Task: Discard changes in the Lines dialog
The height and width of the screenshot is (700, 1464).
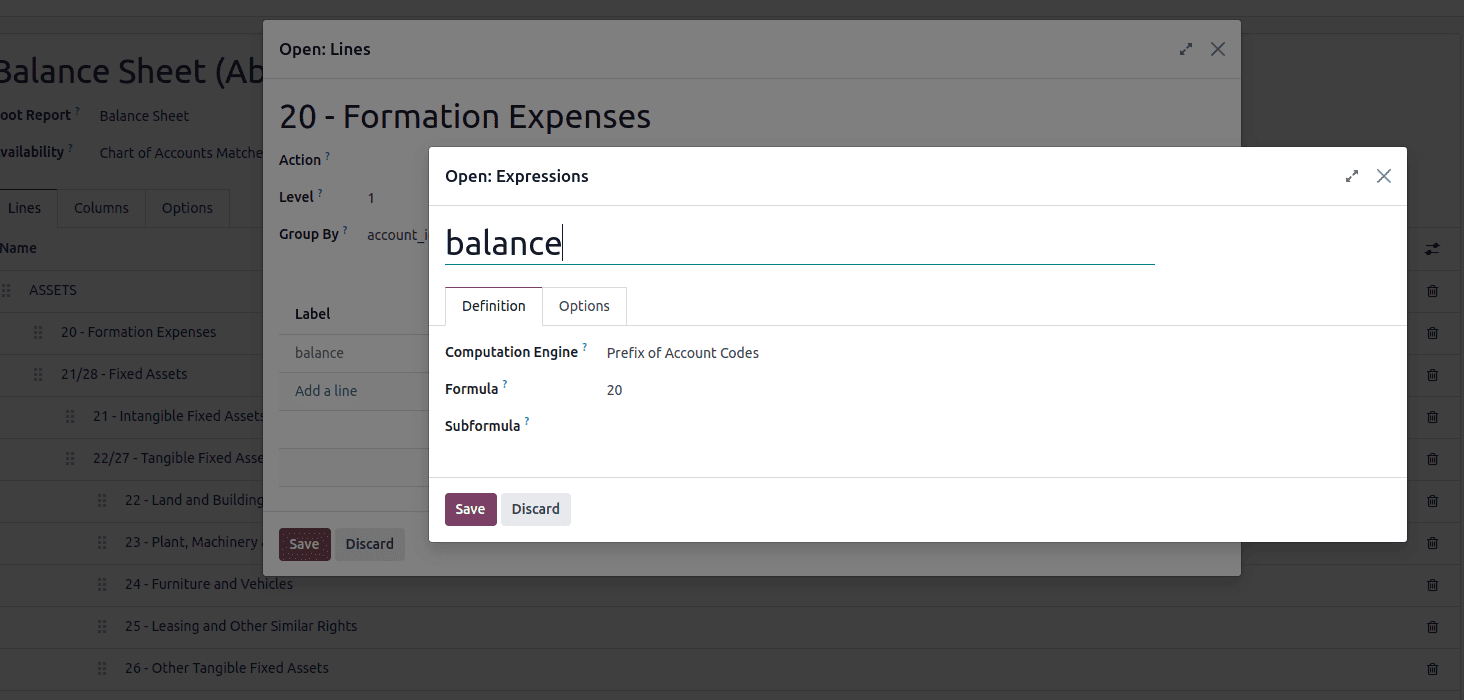Action: pyautogui.click(x=370, y=544)
